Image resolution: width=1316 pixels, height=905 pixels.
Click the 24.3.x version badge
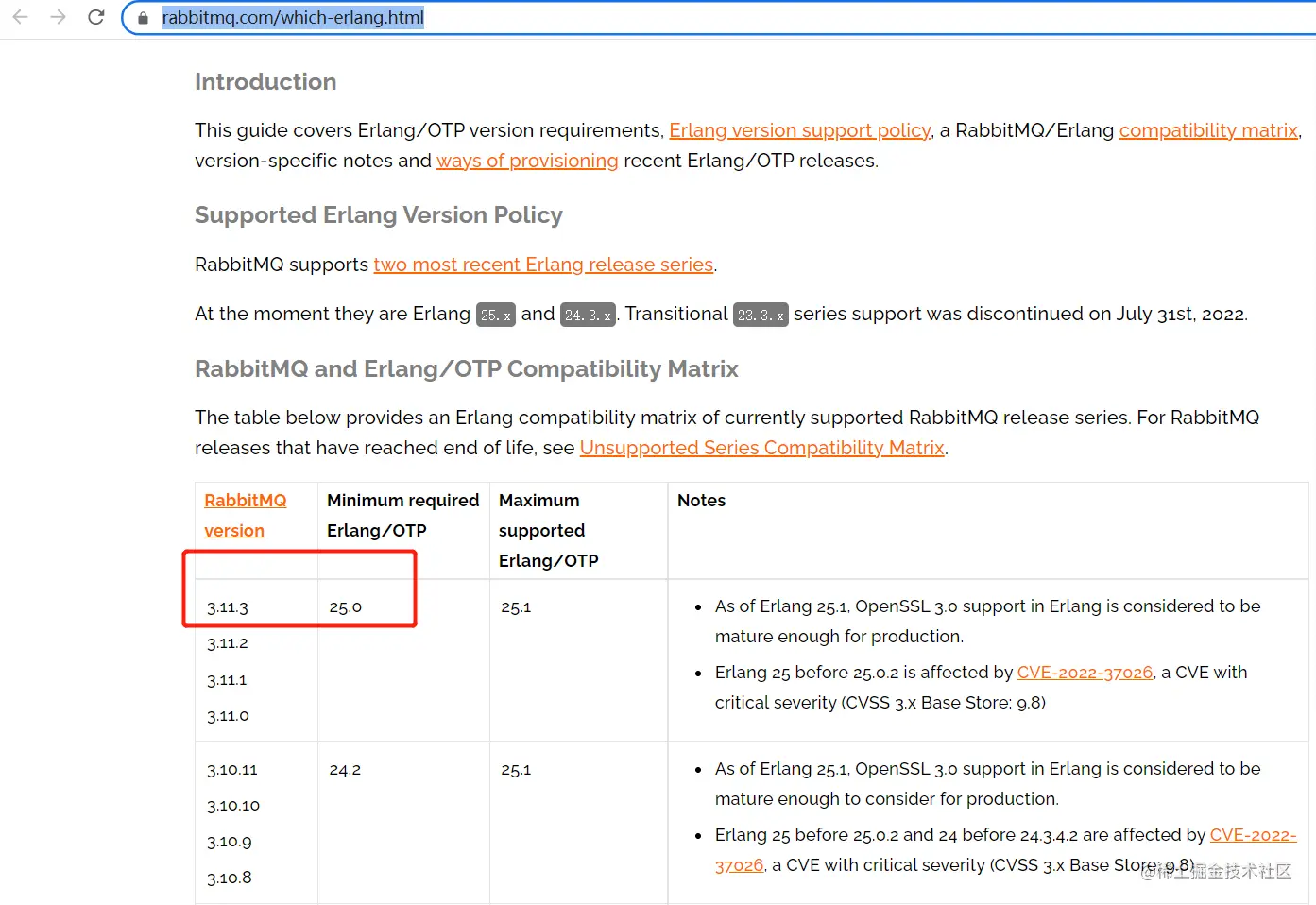[588, 315]
